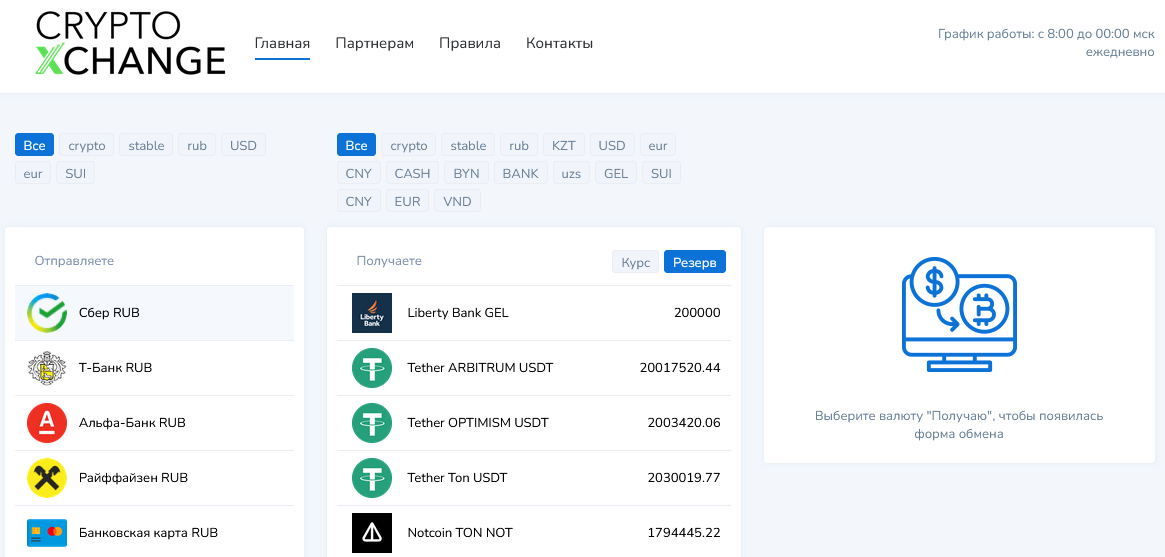The width and height of the screenshot is (1165, 557).
Task: Click the Отправляете column heading
Action: (74, 261)
